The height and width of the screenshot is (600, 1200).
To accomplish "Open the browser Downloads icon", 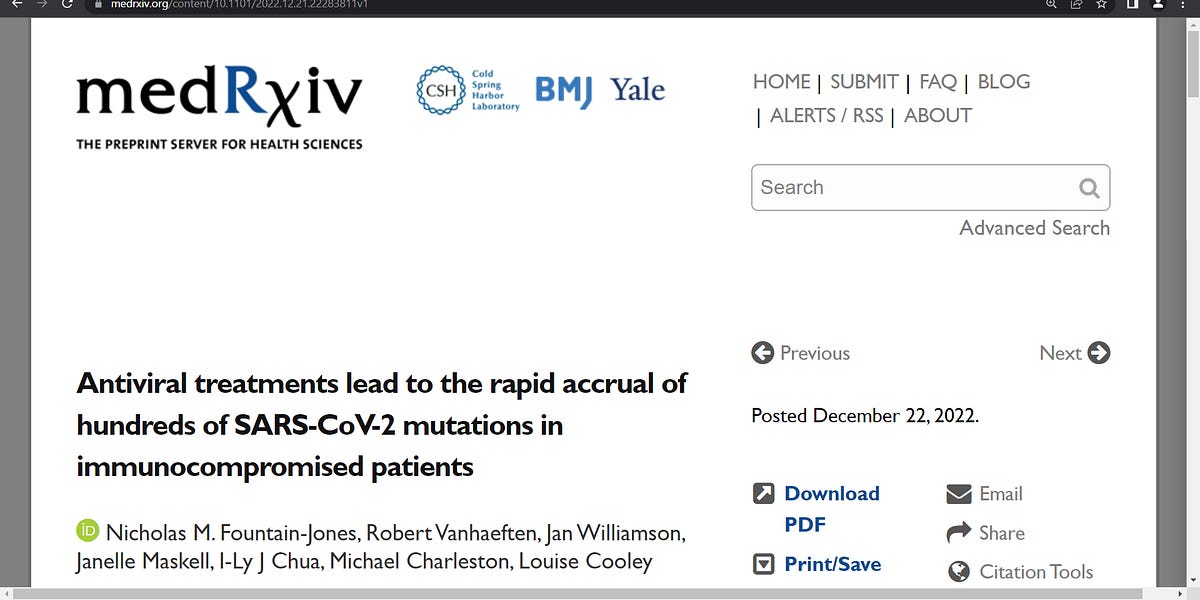I will [x=1131, y=6].
